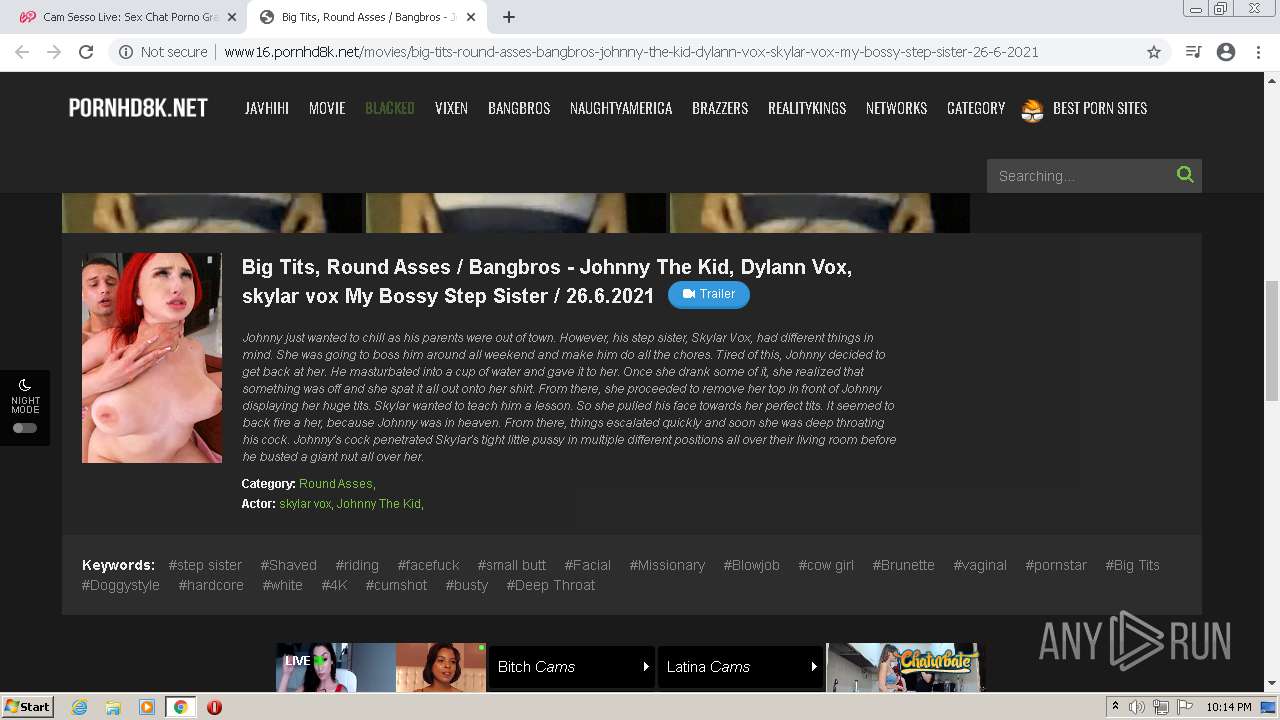Open the network tray icon

tap(1161, 707)
